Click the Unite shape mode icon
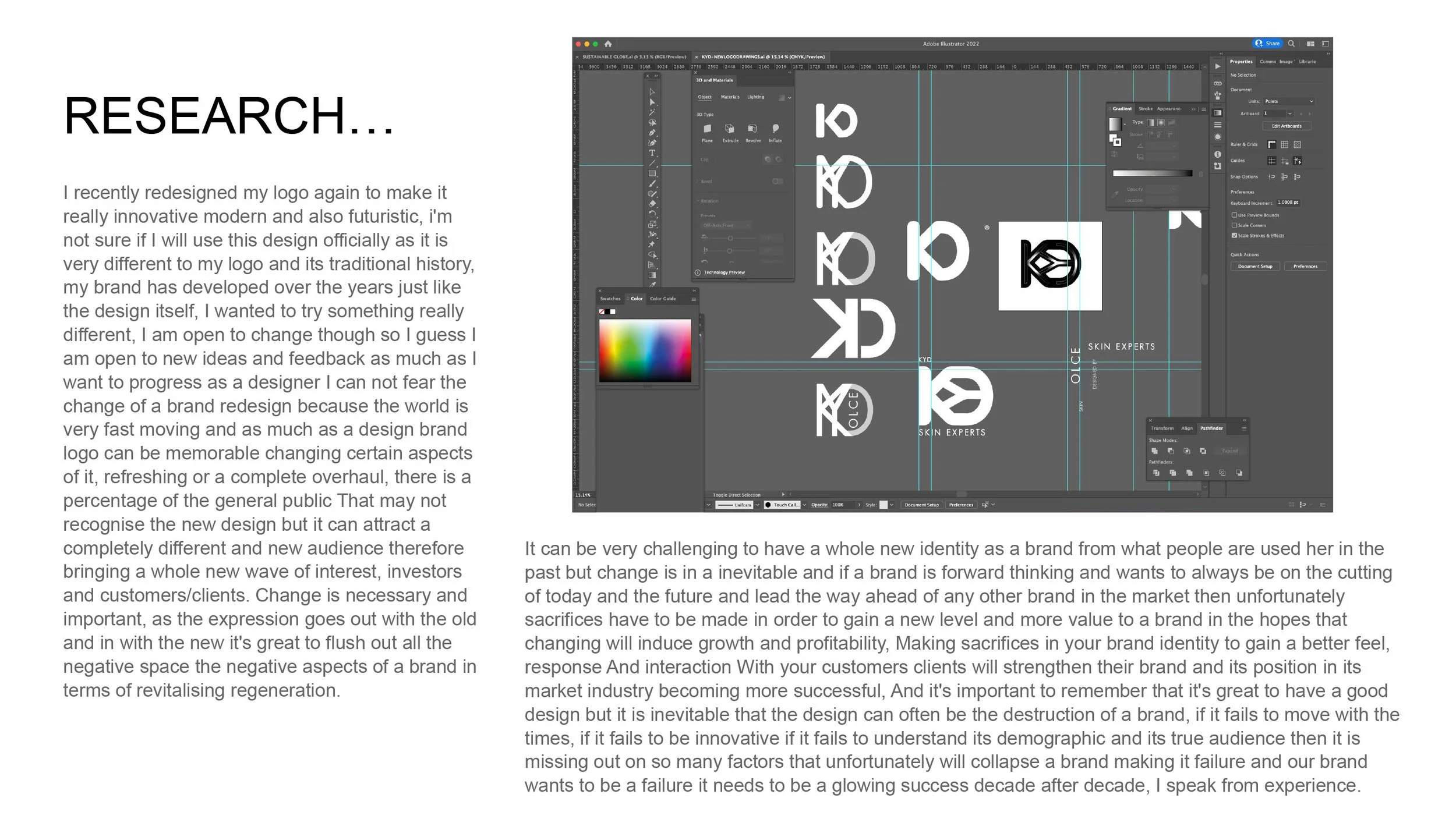The height and width of the screenshot is (819, 1456). coord(1154,451)
